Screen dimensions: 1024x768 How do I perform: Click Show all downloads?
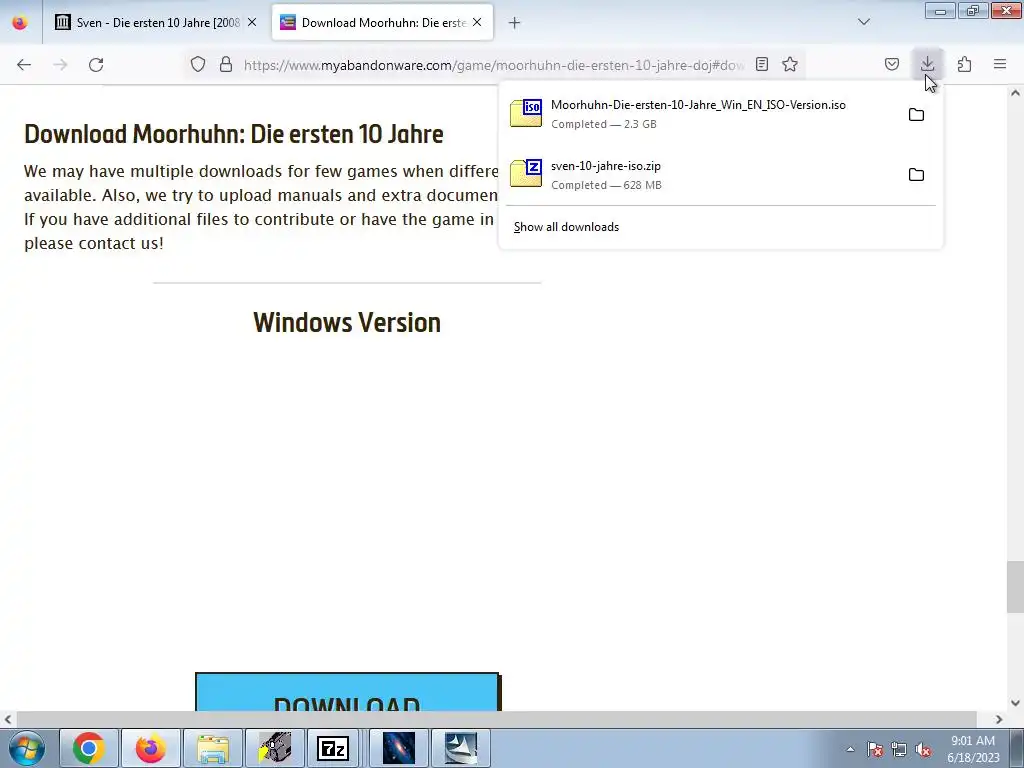566,227
